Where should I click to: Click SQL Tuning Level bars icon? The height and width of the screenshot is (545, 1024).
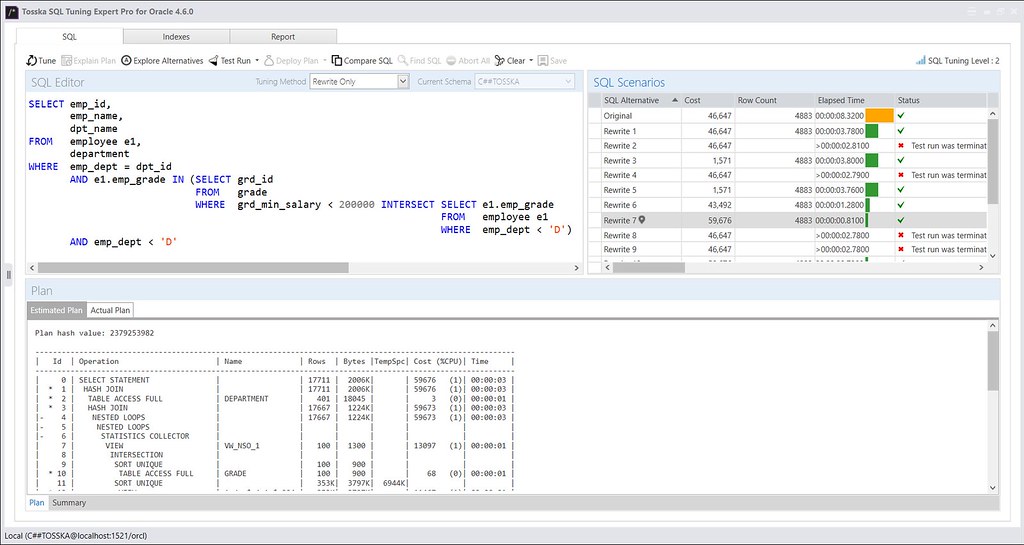pos(920,60)
